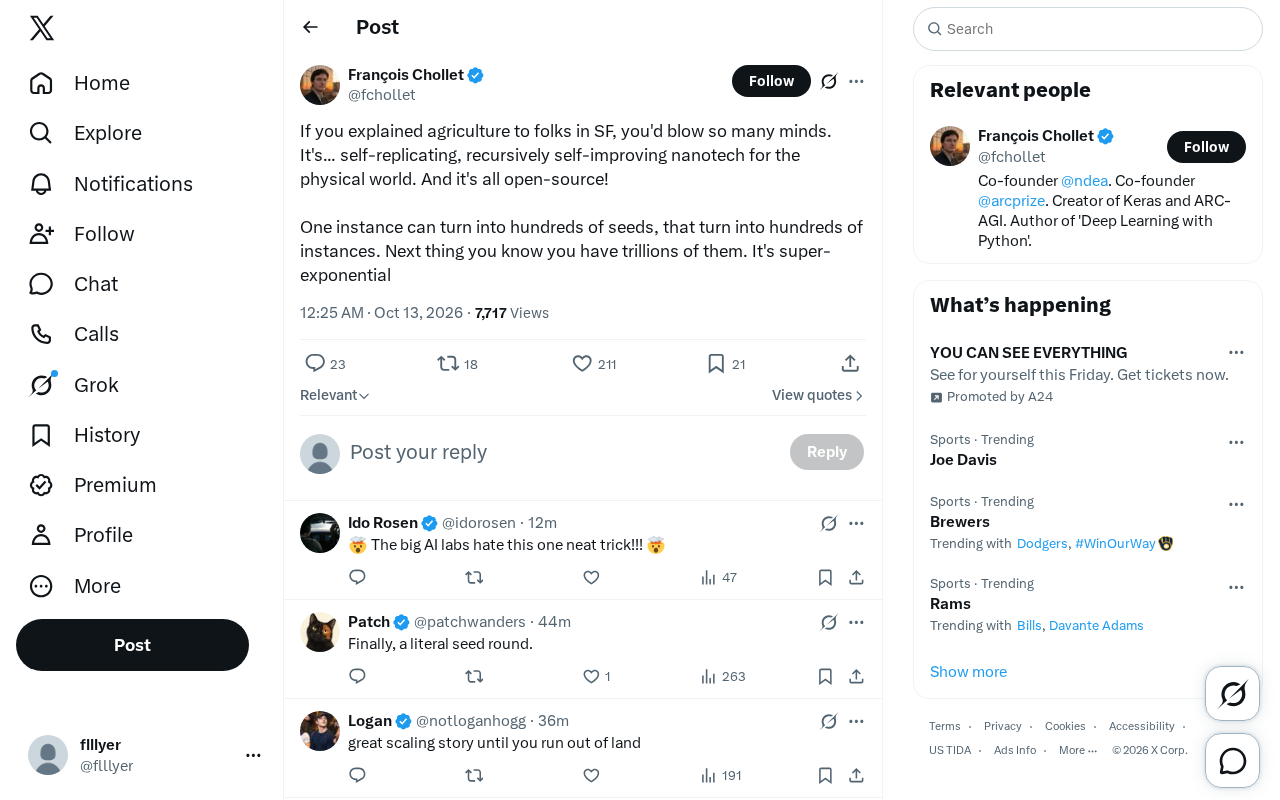1280x800 pixels.
Task: Follow François Chollet in the Relevant people panel
Action: (x=1206, y=147)
